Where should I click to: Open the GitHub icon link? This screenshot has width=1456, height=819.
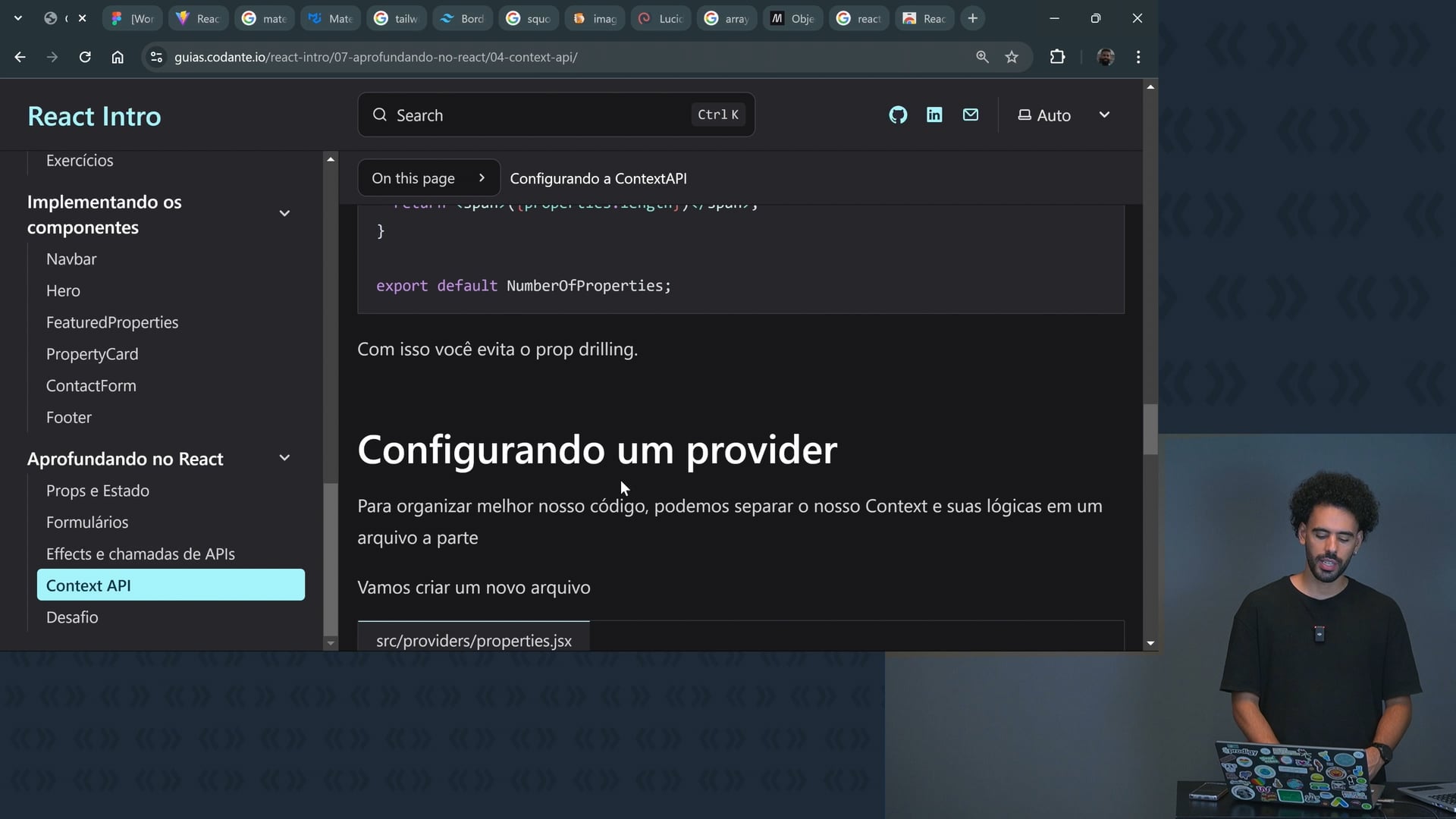pos(898,115)
